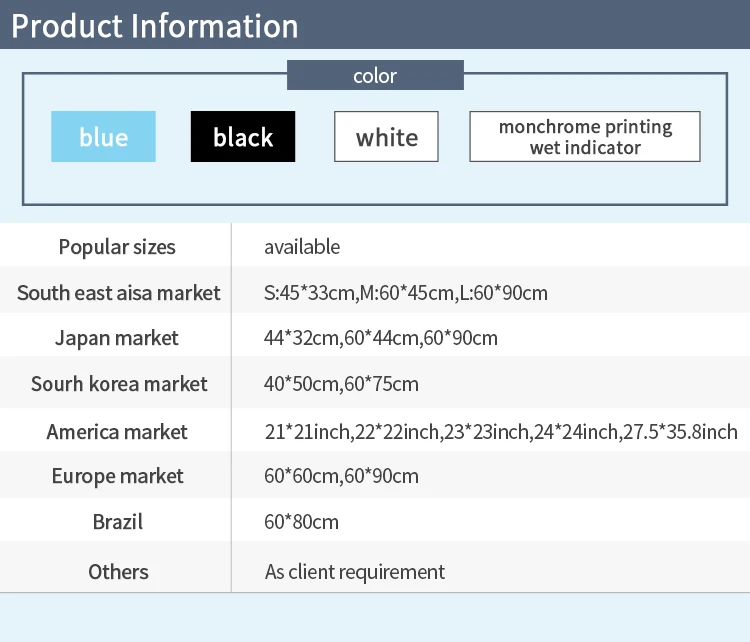Select the Europe market row label
The width and height of the screenshot is (750, 642).
(x=117, y=476)
